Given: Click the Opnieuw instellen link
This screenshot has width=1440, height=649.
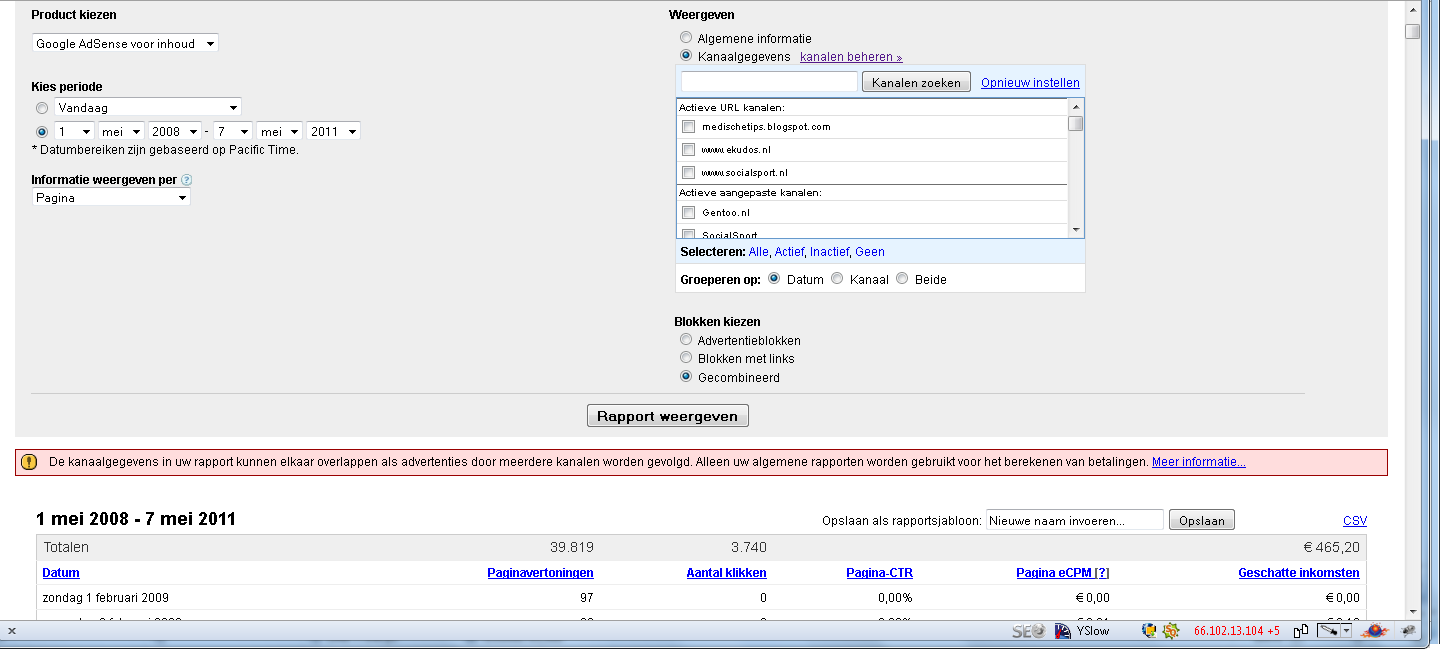Looking at the screenshot, I should 1030,82.
